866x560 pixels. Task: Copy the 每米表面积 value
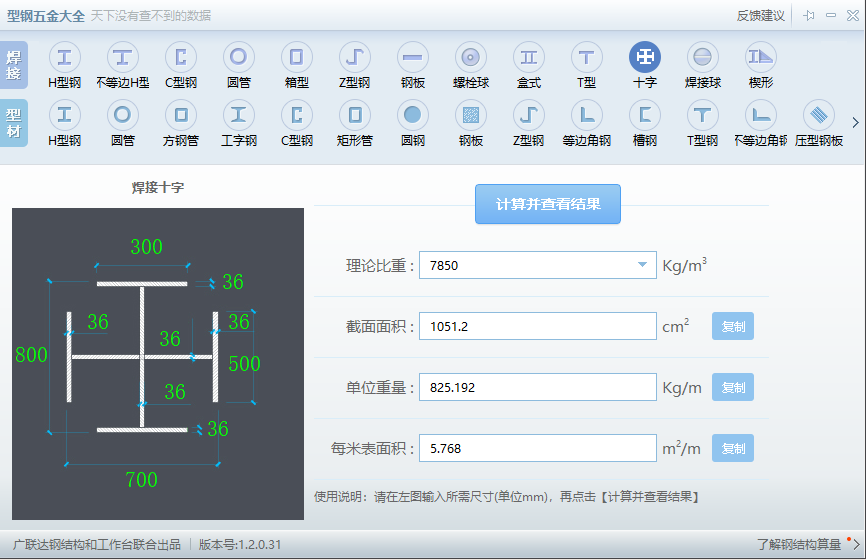click(x=733, y=448)
